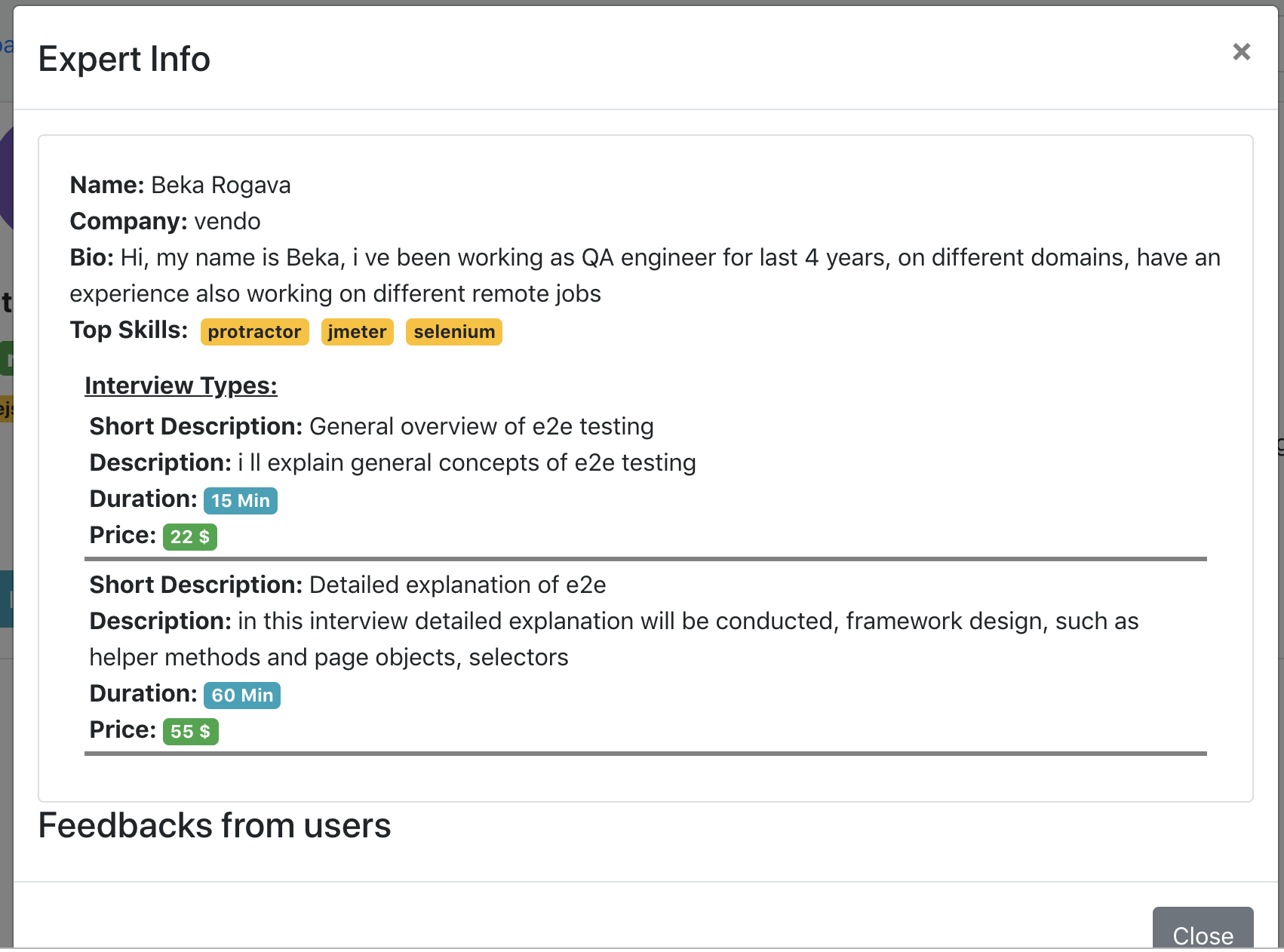
Task: Select the 60 Min duration badge
Action: tap(241, 696)
